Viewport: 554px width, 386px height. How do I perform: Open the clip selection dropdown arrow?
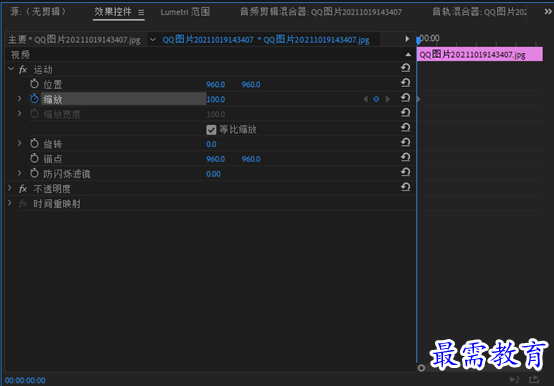tap(153, 40)
